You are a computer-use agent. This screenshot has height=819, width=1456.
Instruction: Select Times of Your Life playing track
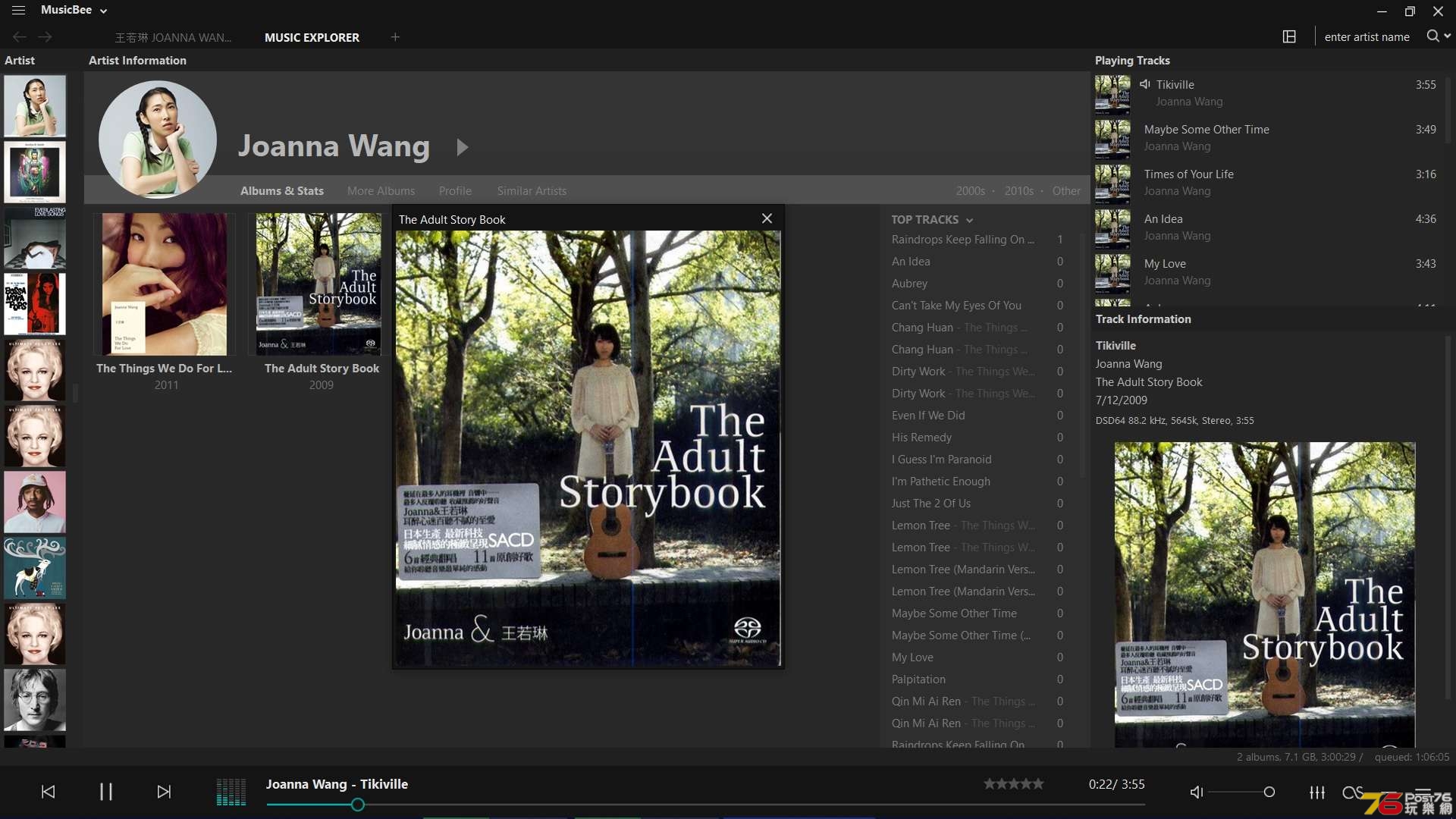pos(1268,183)
